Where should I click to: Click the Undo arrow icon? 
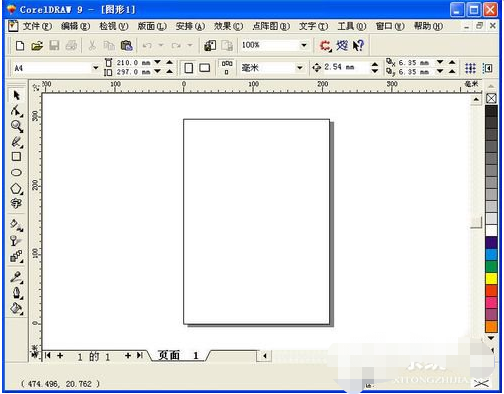pyautogui.click(x=147, y=45)
